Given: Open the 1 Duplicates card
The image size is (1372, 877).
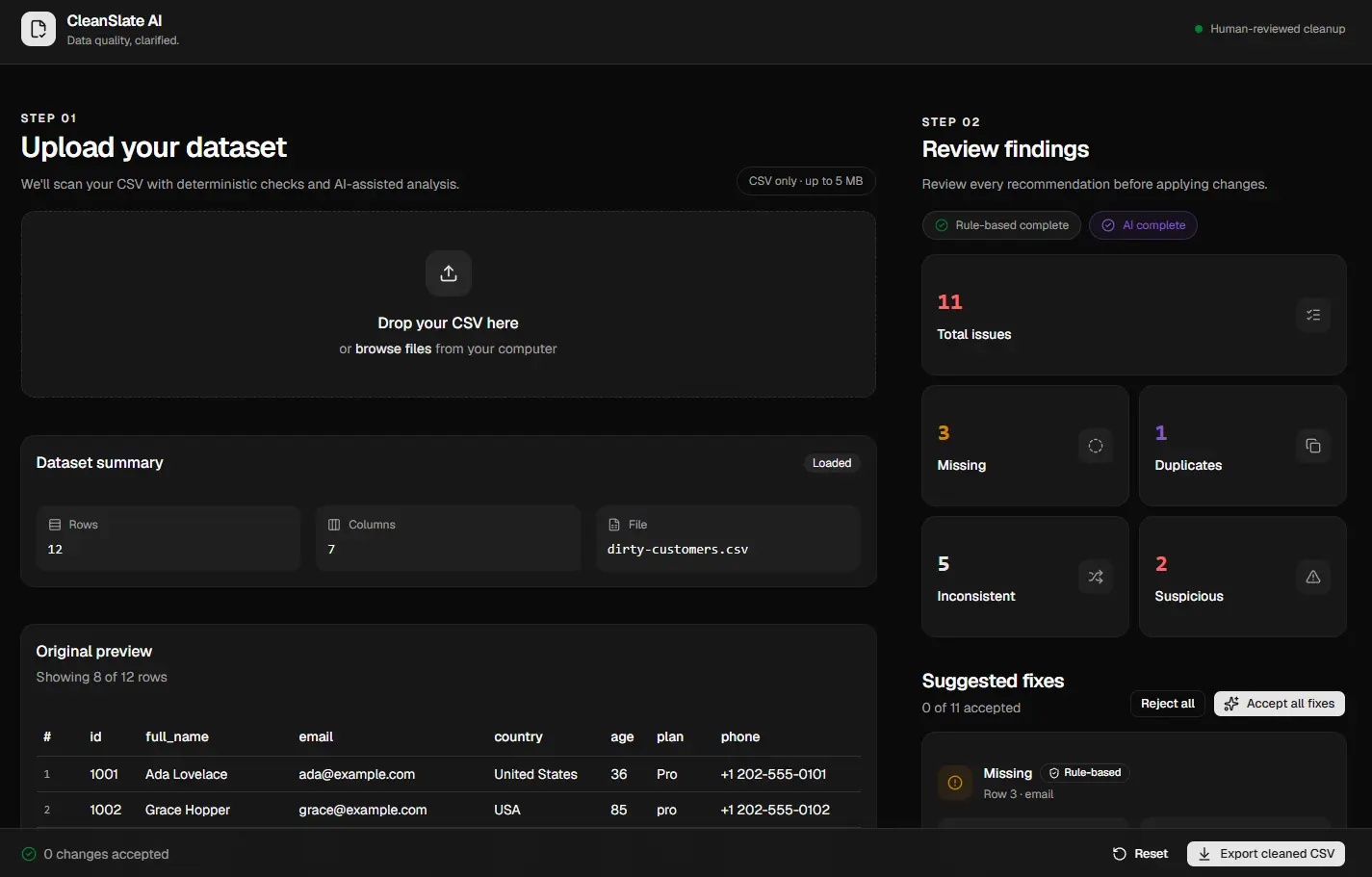Looking at the screenshot, I should coord(1242,446).
